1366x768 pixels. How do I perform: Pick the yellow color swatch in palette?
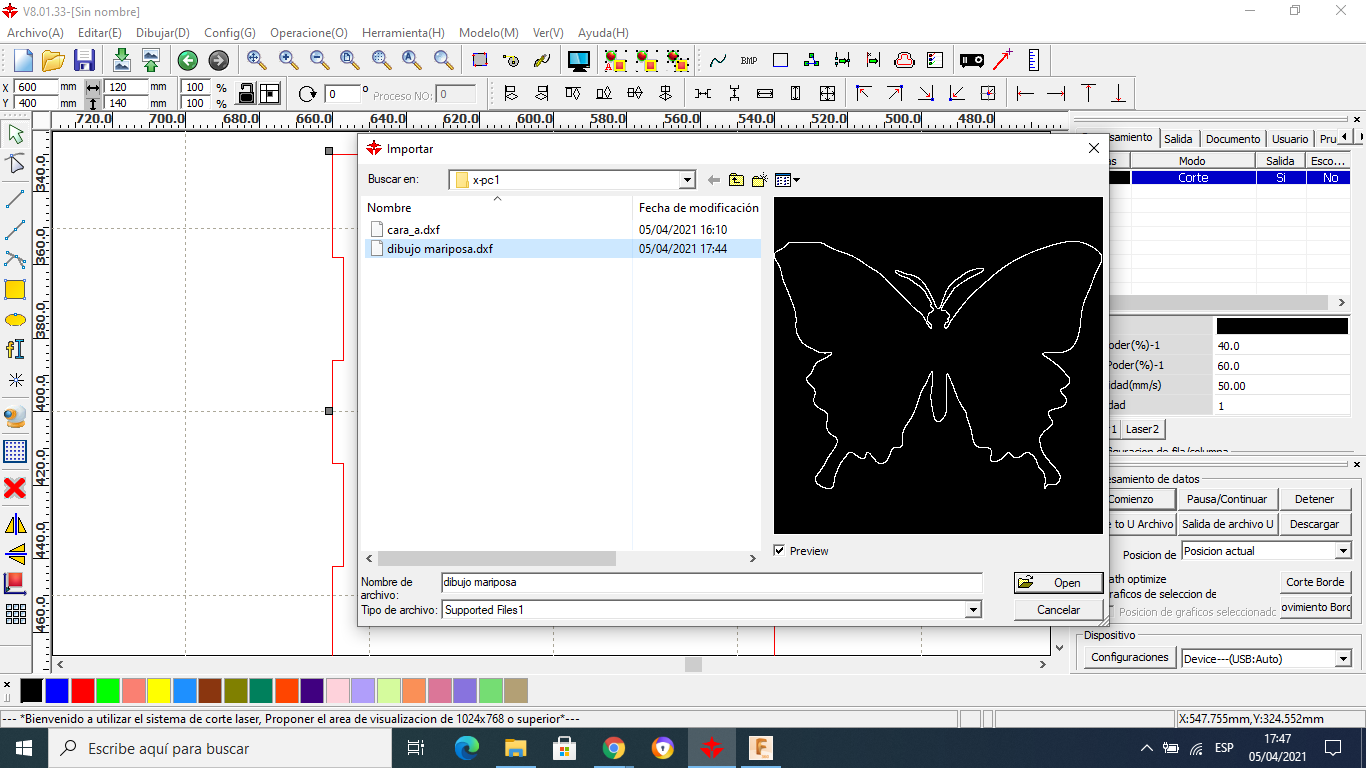tap(159, 690)
